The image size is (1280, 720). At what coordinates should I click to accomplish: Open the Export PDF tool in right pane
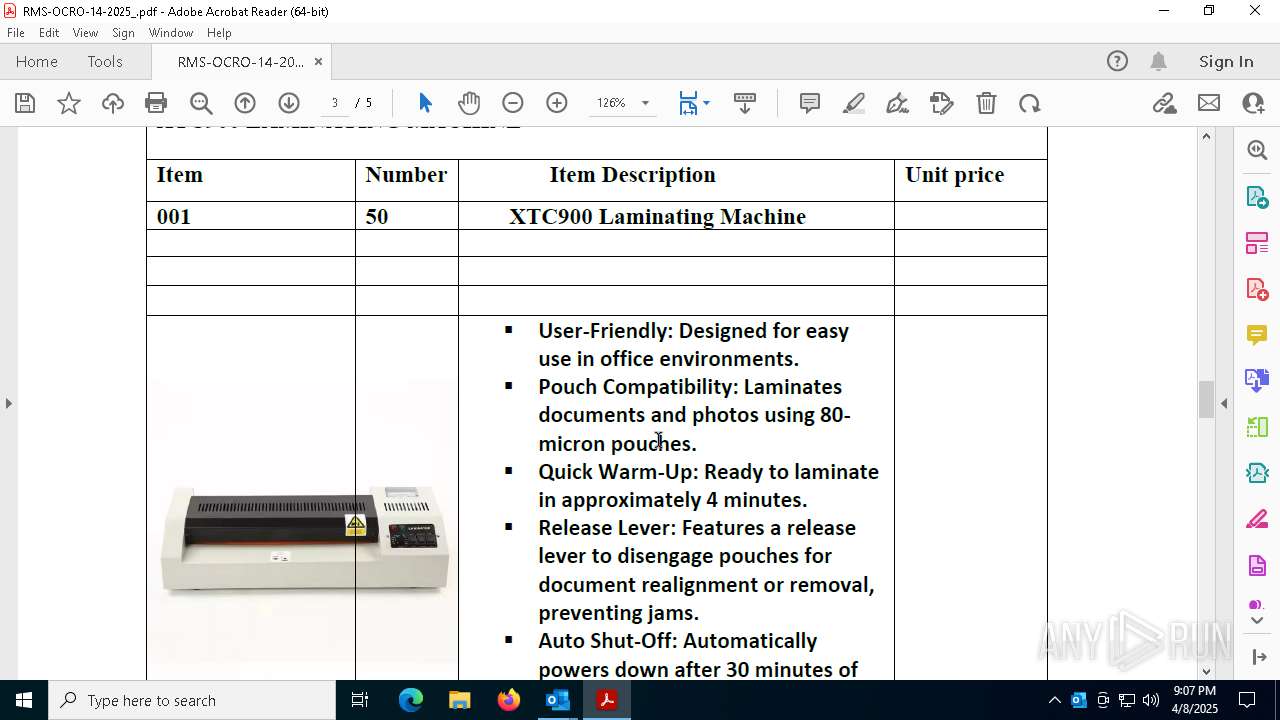(1257, 196)
